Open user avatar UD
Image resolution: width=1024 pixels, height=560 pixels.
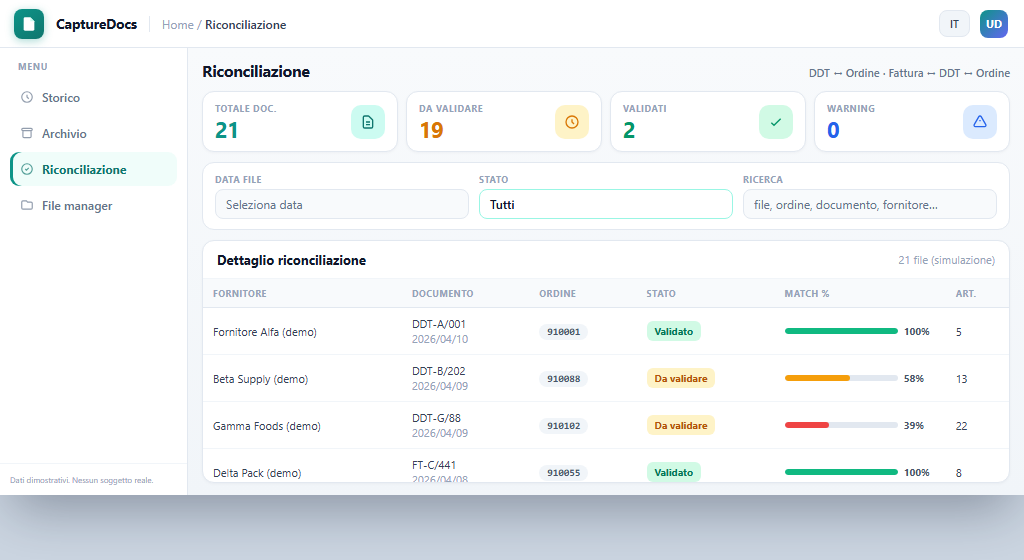click(x=993, y=24)
